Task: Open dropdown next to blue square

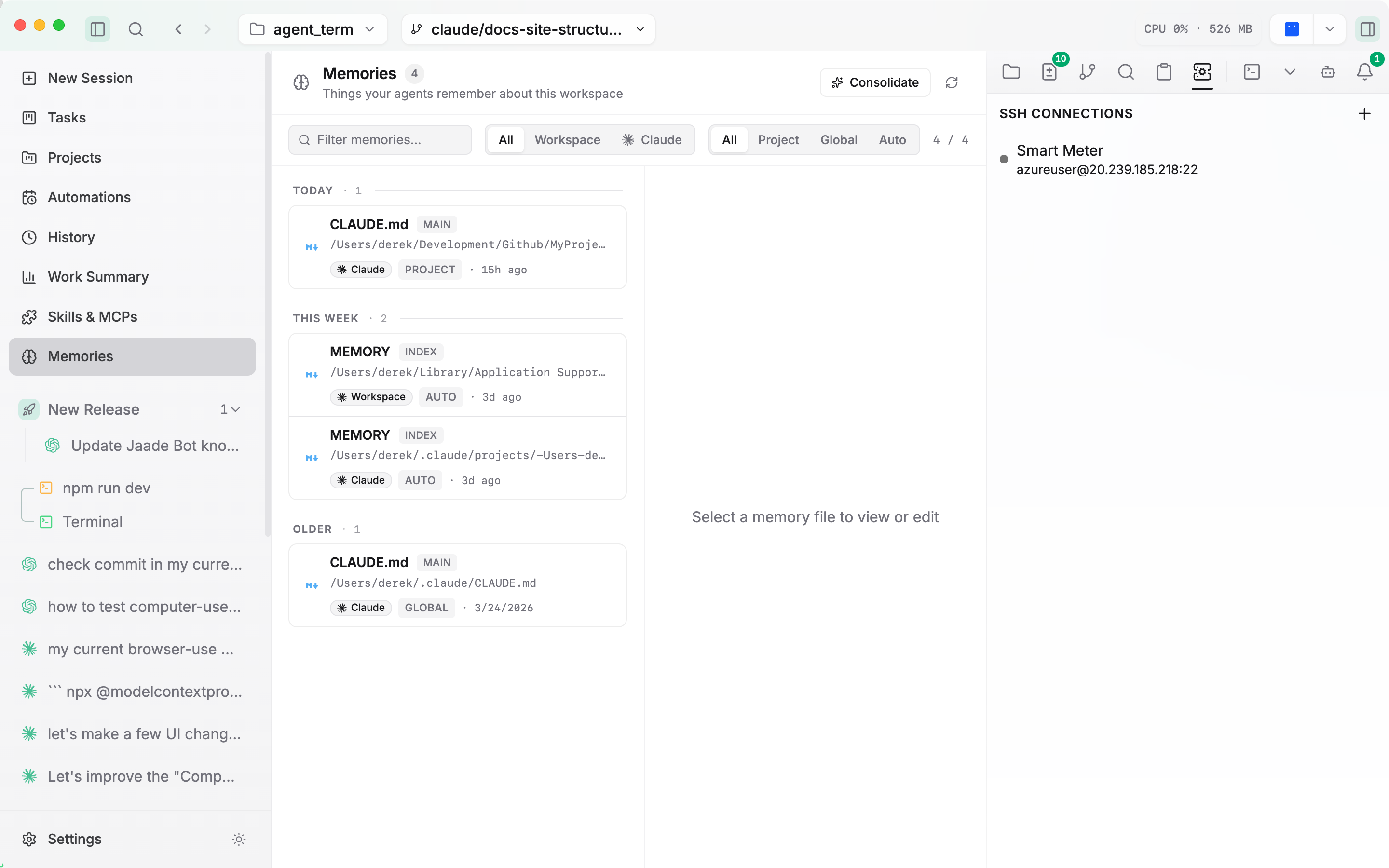Action: click(1329, 29)
